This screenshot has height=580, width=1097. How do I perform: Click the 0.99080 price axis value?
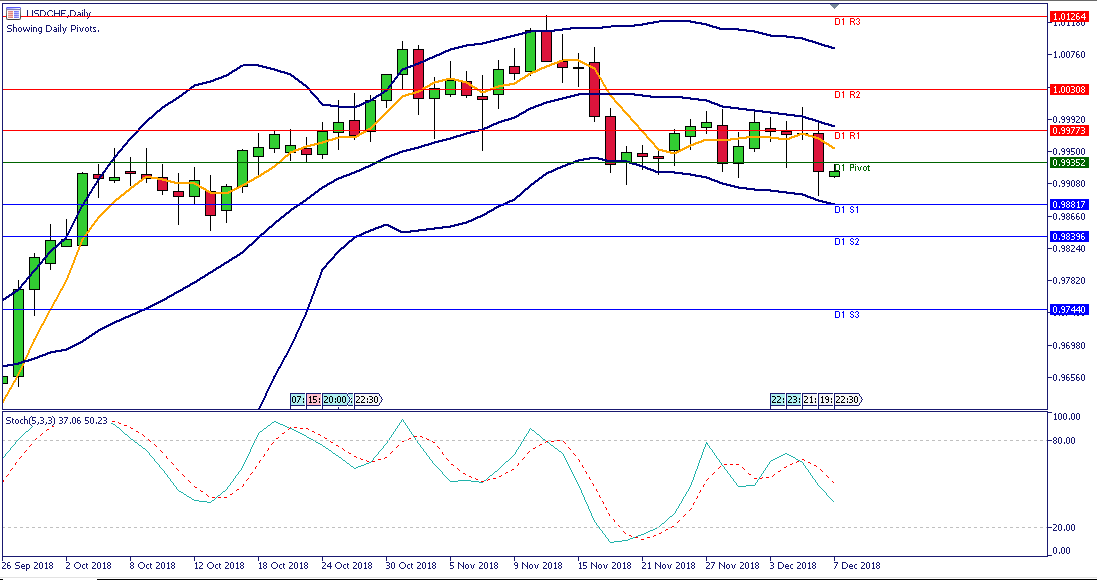coord(1068,184)
